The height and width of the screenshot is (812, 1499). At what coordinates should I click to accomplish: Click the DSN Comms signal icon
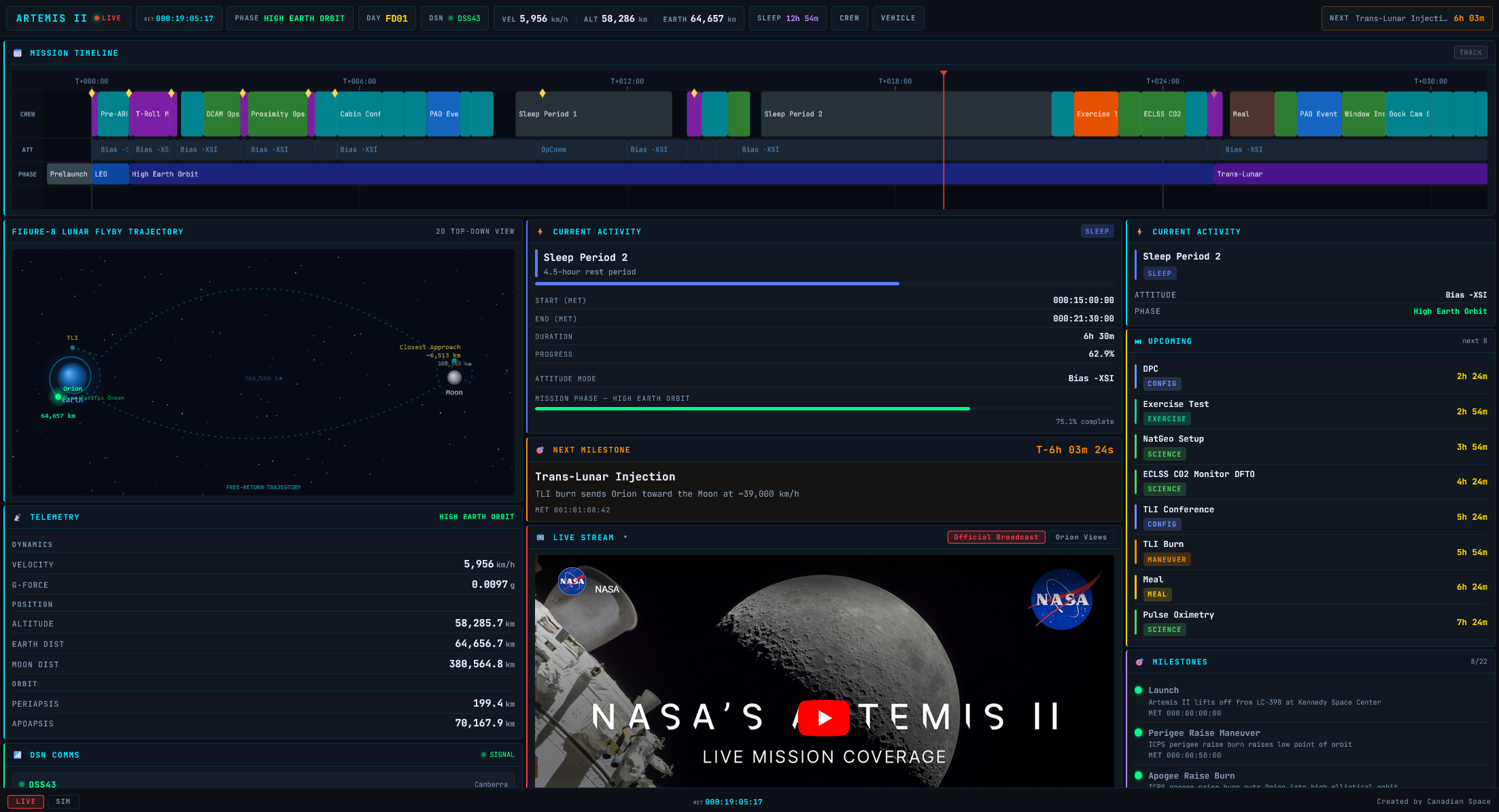pos(18,755)
